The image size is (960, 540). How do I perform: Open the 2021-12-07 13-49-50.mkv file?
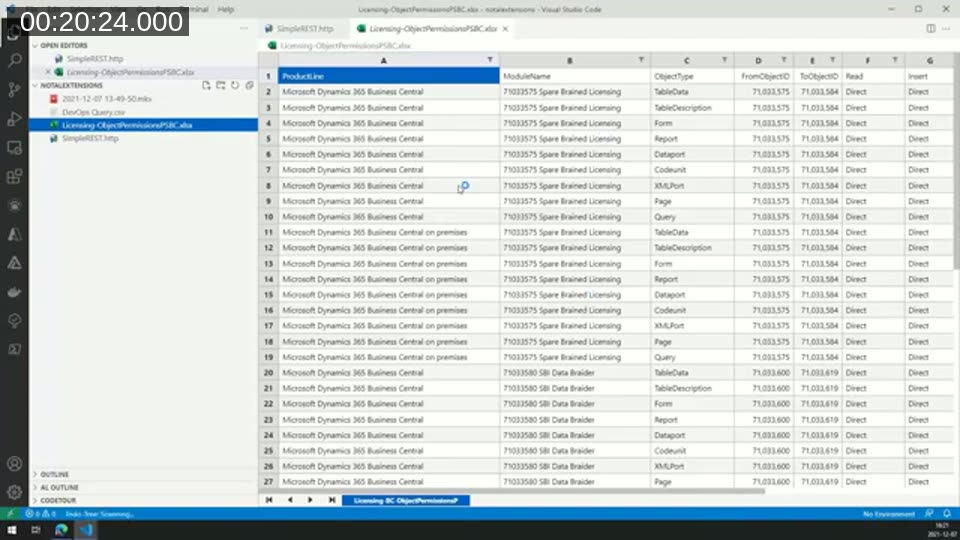click(107, 99)
